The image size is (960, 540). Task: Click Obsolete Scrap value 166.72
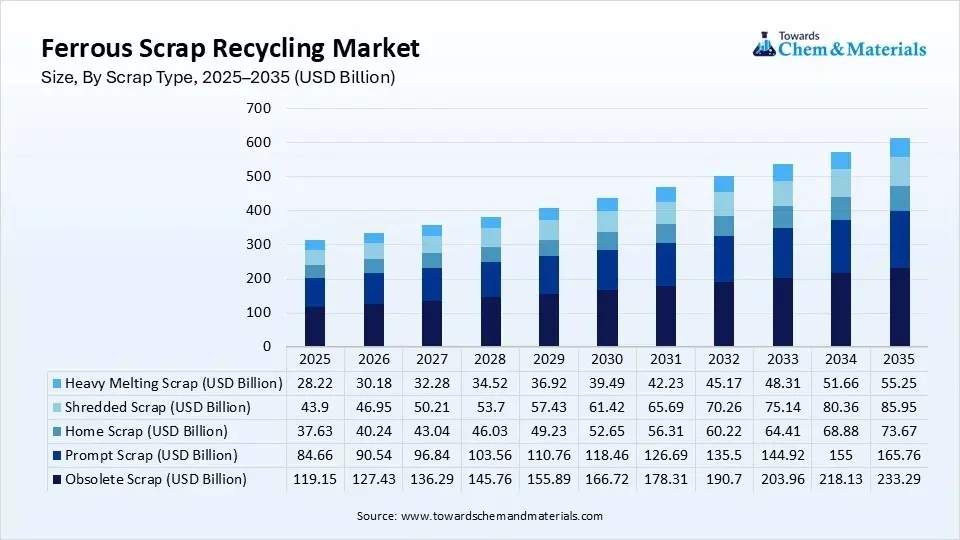(607, 479)
